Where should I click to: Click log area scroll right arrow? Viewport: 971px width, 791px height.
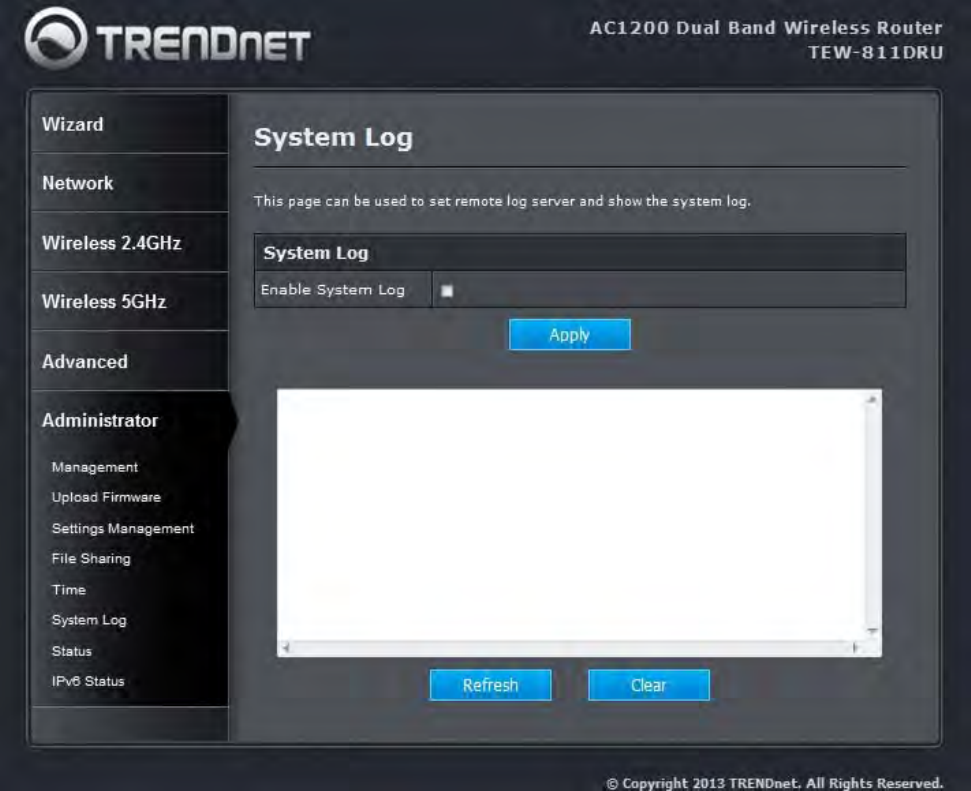pyautogui.click(x=855, y=648)
